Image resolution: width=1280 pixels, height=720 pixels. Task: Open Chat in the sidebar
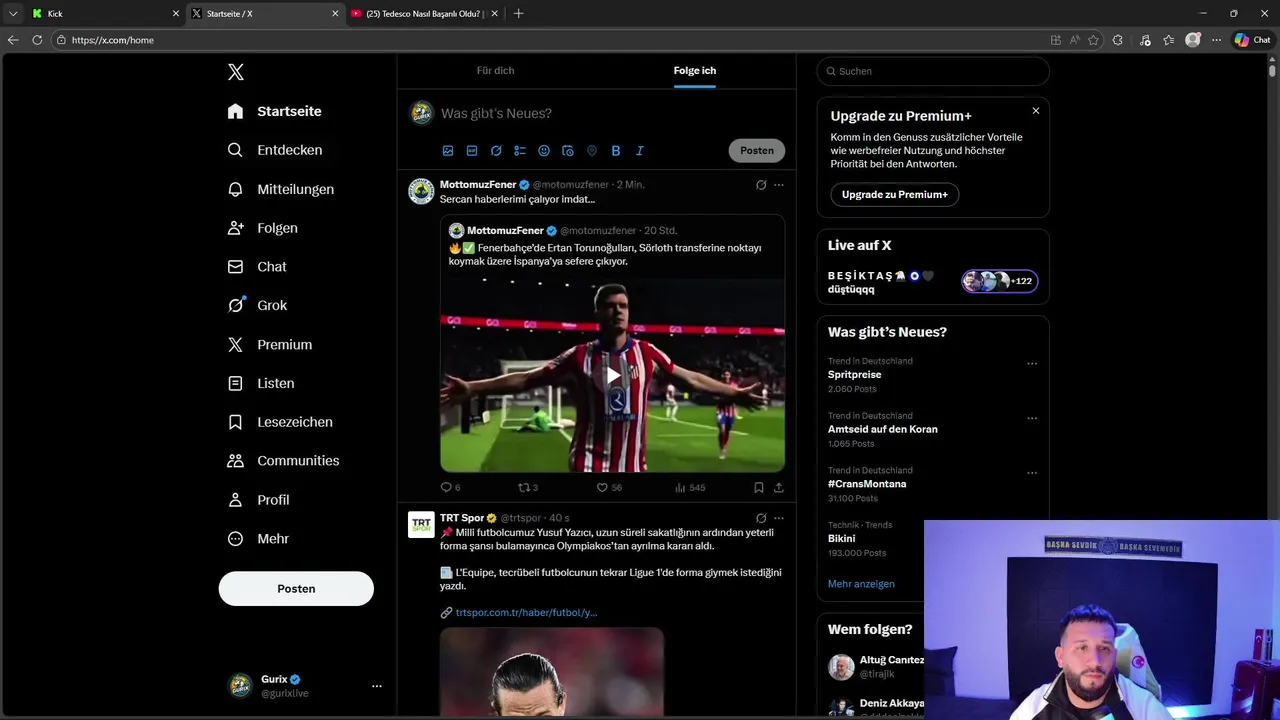click(257, 267)
